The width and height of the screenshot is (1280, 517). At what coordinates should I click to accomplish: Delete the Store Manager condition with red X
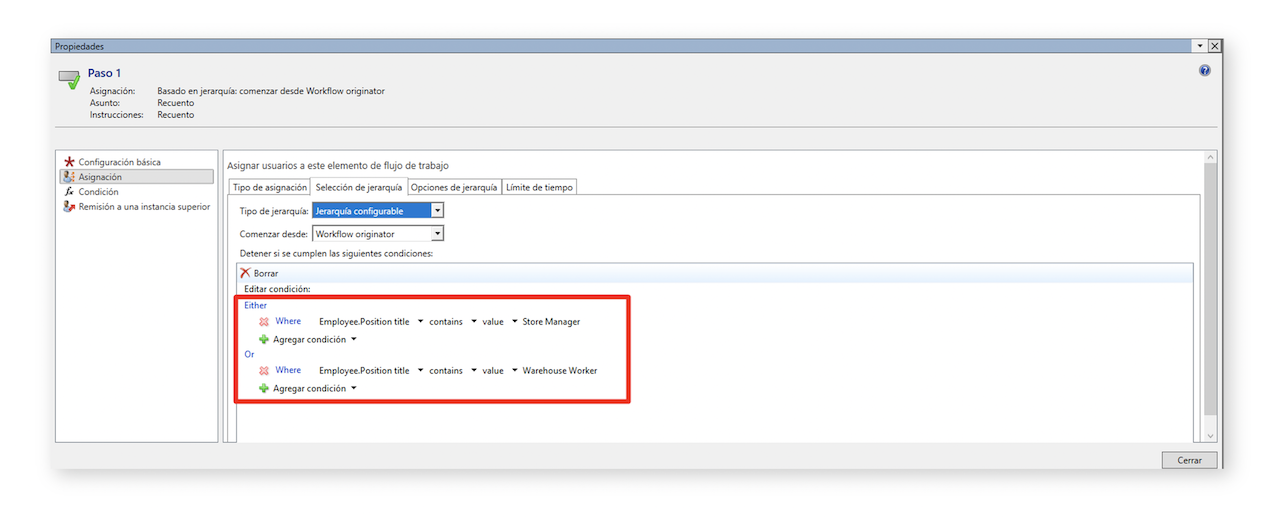264,322
